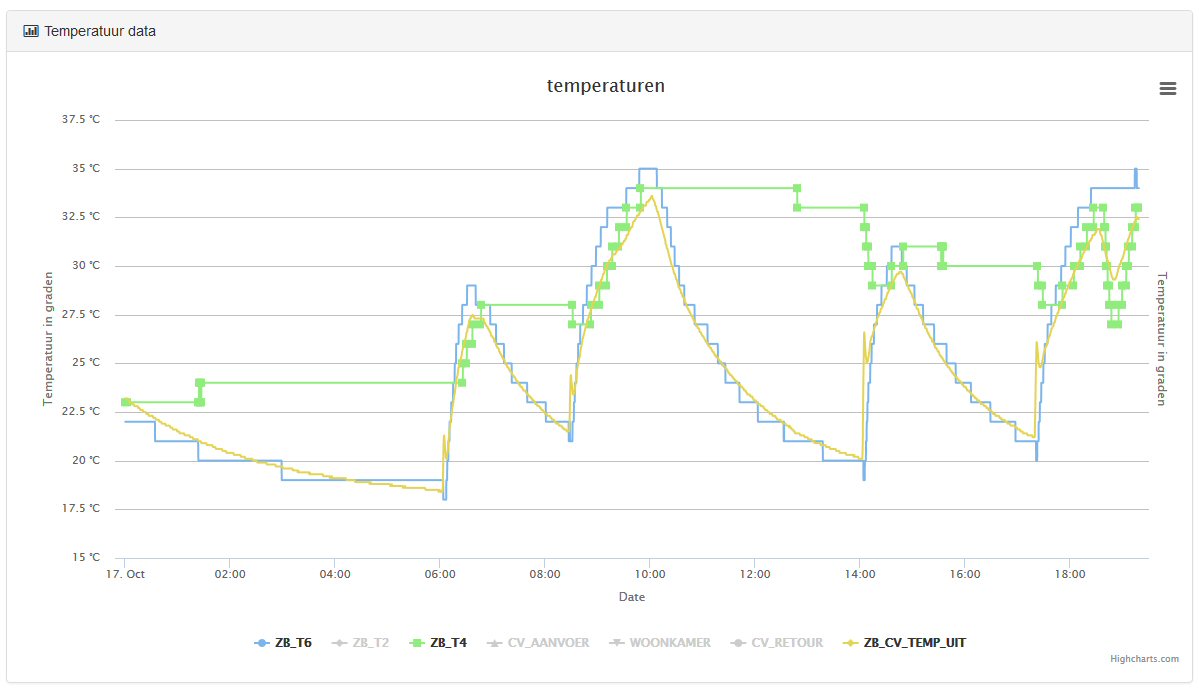Show the ZB_T2 series via legend label

tap(371, 643)
